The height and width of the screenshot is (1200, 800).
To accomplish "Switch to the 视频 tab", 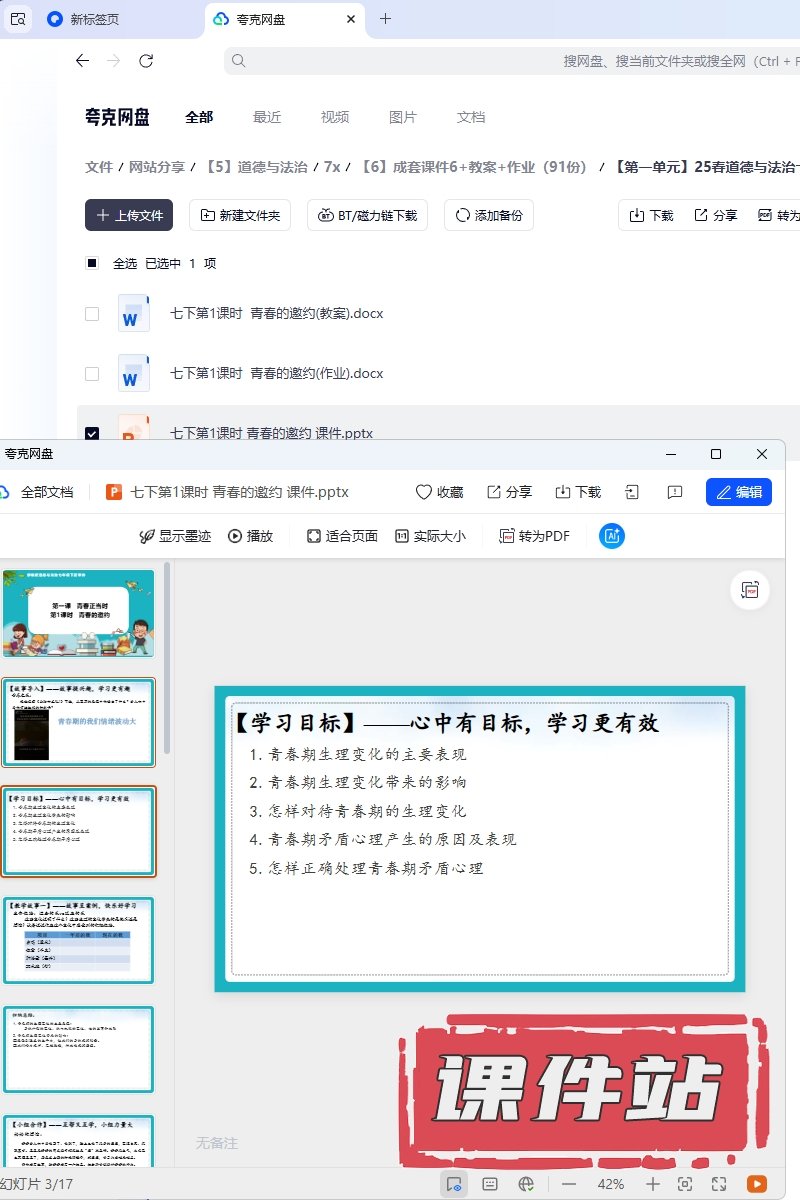I will pos(335,117).
